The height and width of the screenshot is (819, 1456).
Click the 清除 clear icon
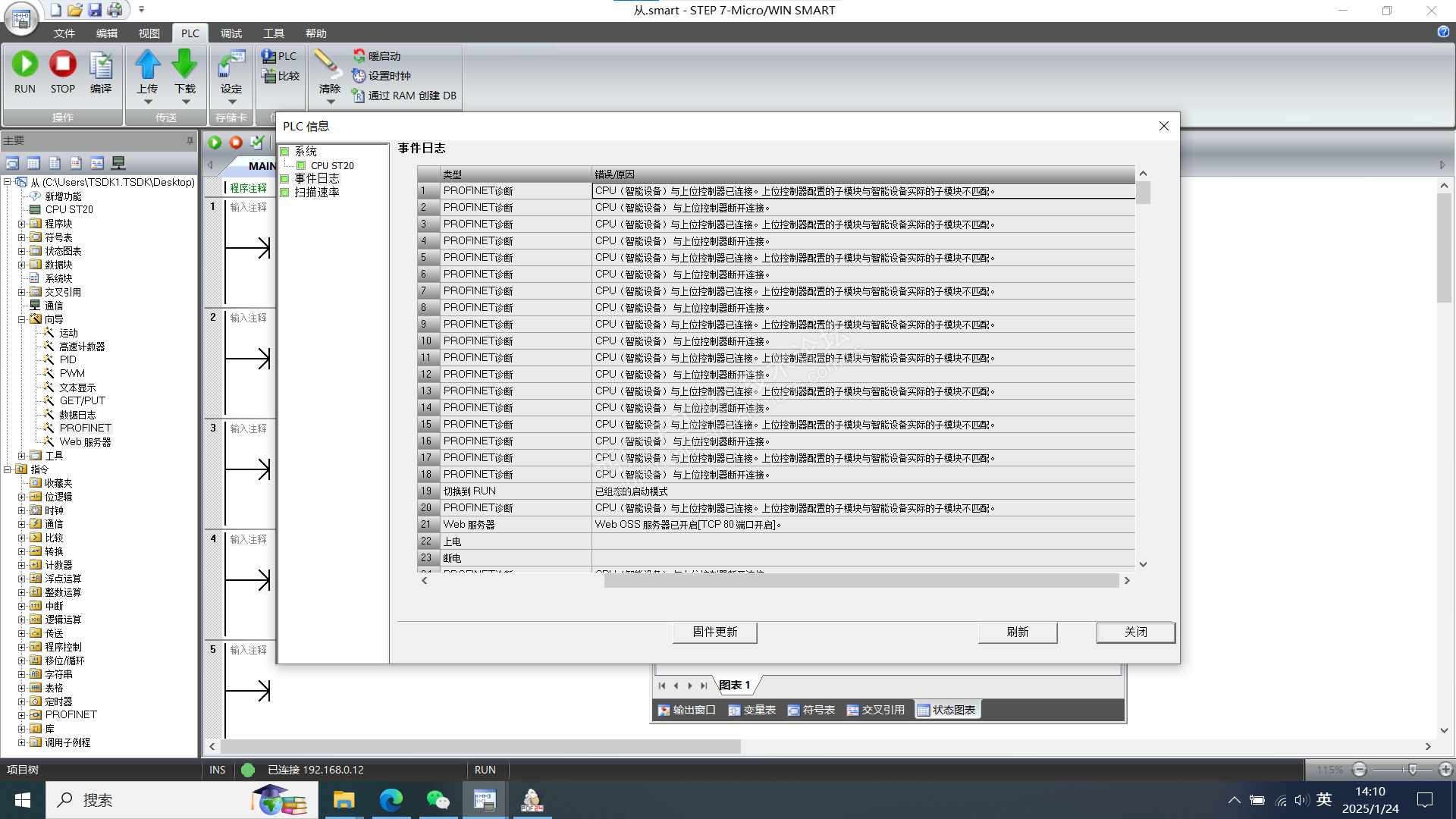328,64
